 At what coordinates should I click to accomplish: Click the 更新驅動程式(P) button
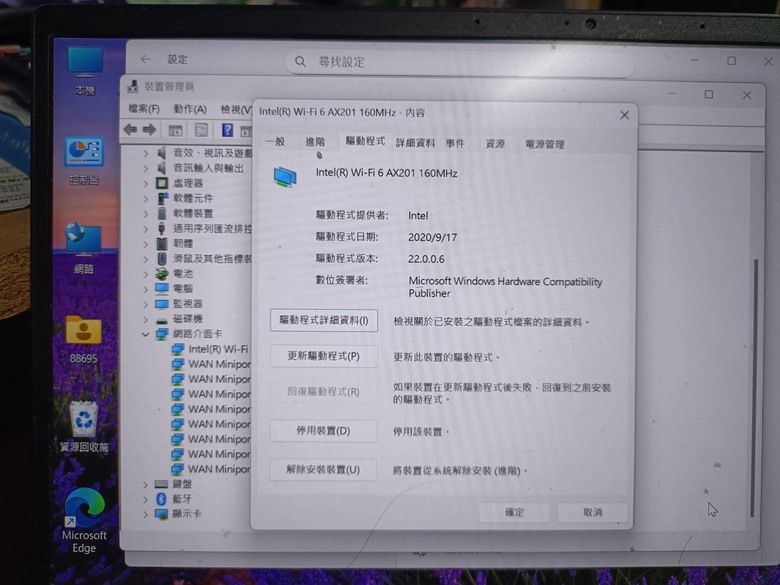pos(324,356)
